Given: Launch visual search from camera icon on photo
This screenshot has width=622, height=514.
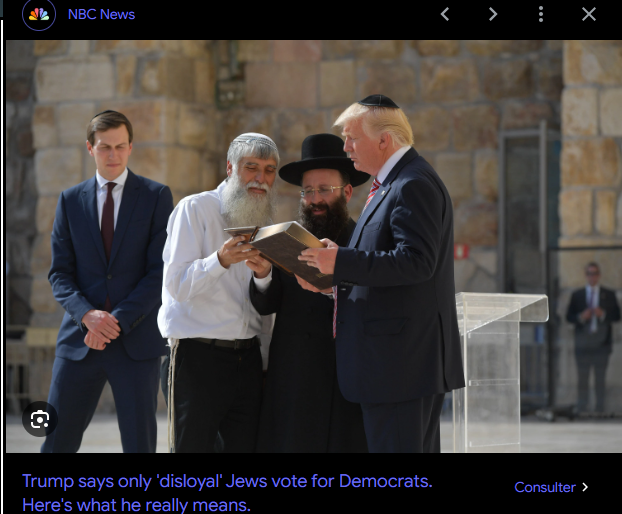Looking at the screenshot, I should coord(40,419).
